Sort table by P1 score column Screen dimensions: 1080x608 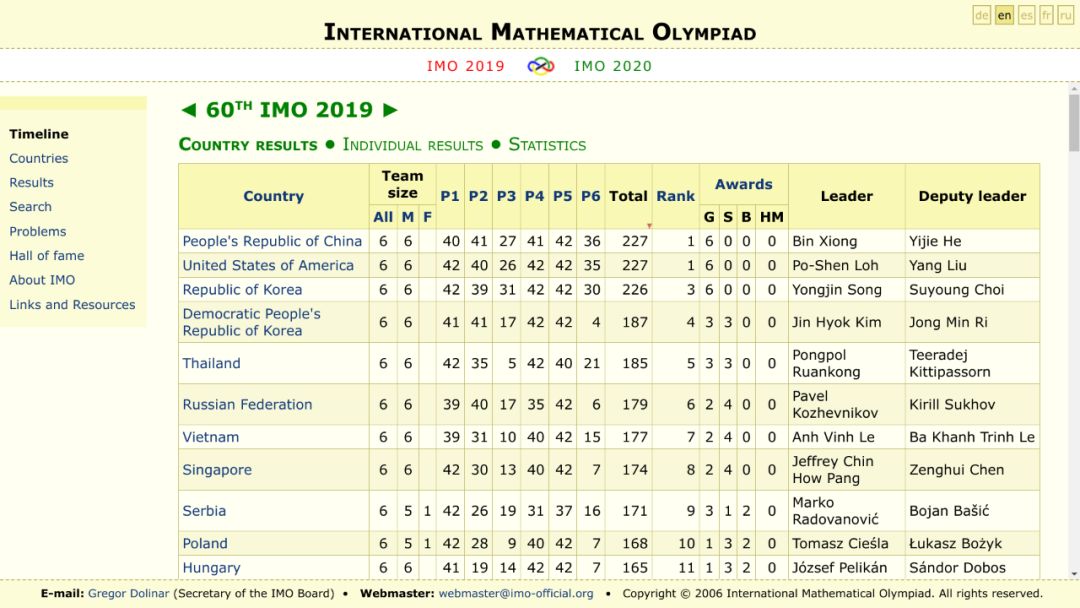point(450,196)
